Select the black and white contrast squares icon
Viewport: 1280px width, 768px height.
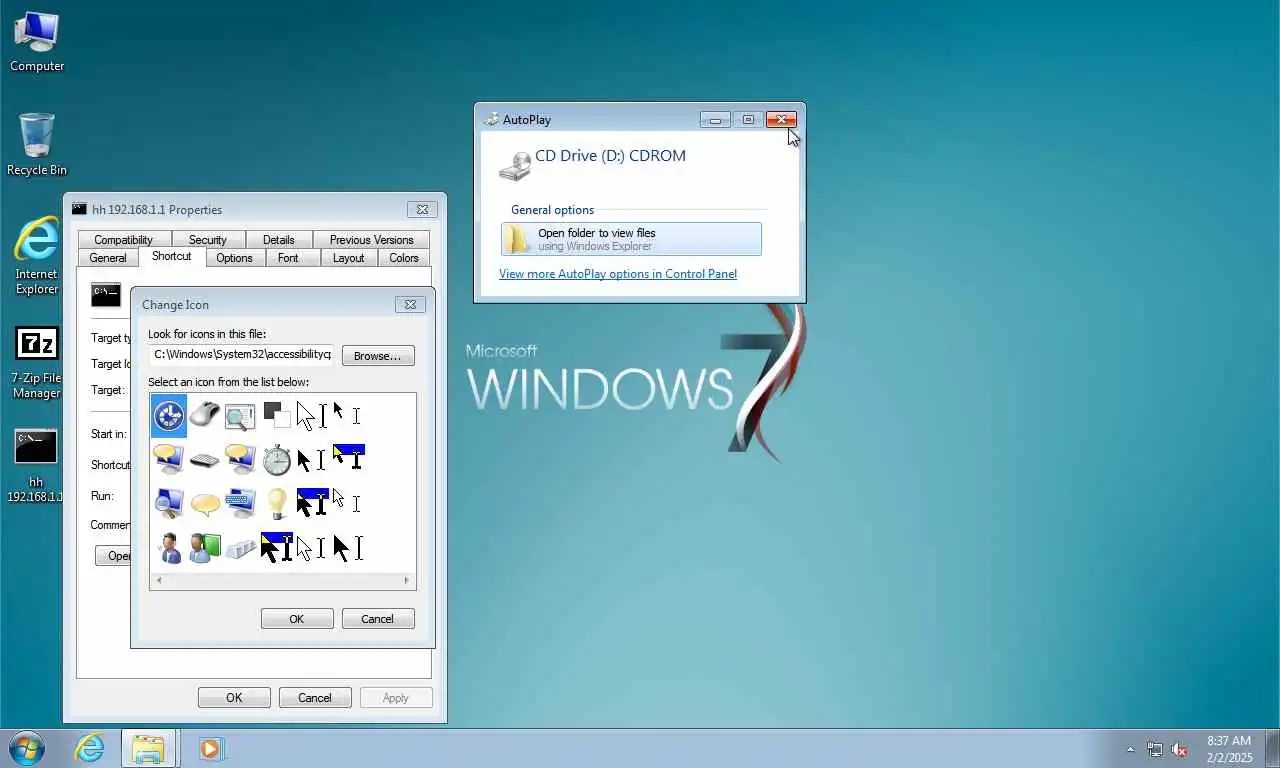276,414
